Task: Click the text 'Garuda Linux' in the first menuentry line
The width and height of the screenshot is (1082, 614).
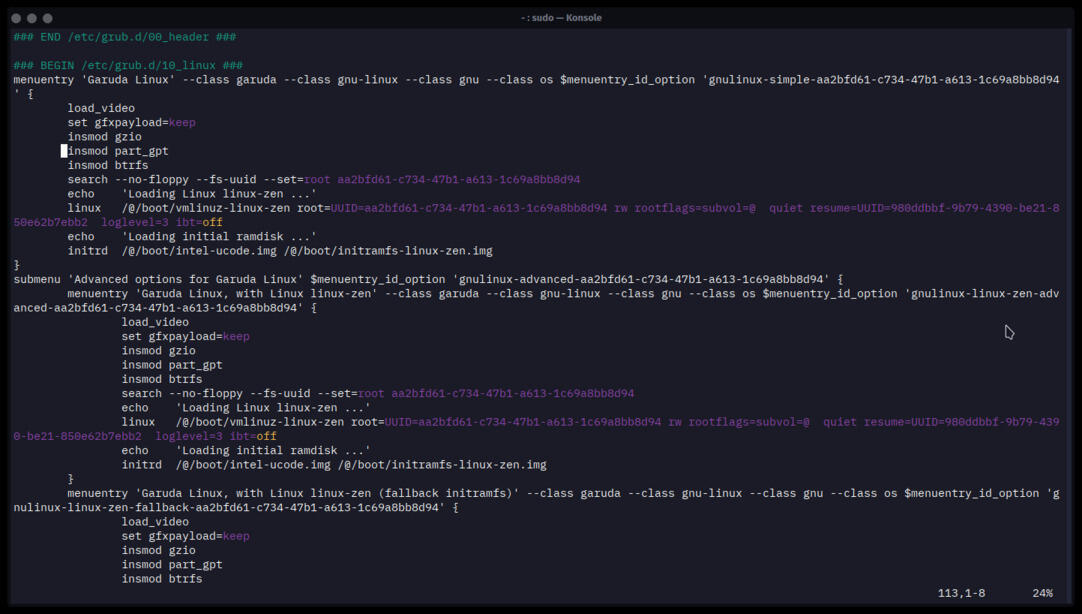Action: [x=128, y=80]
